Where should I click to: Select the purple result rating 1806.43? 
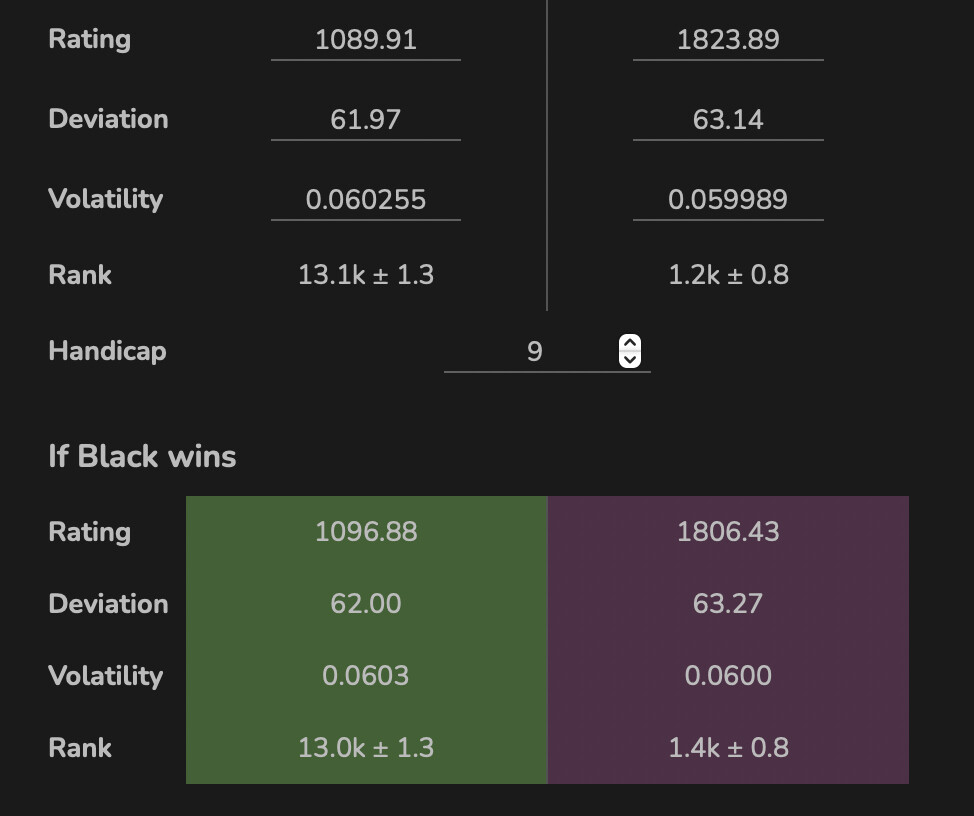pos(728,532)
